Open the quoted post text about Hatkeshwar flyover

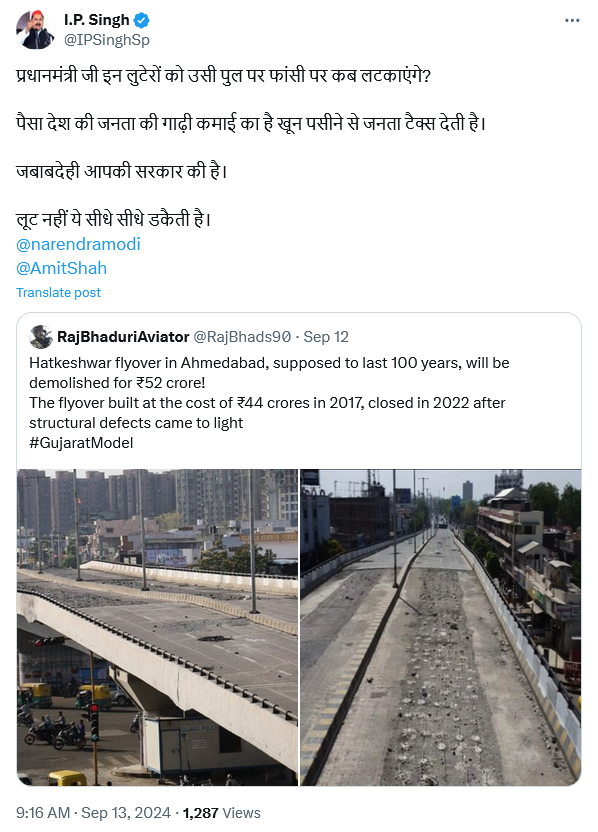pos(269,402)
